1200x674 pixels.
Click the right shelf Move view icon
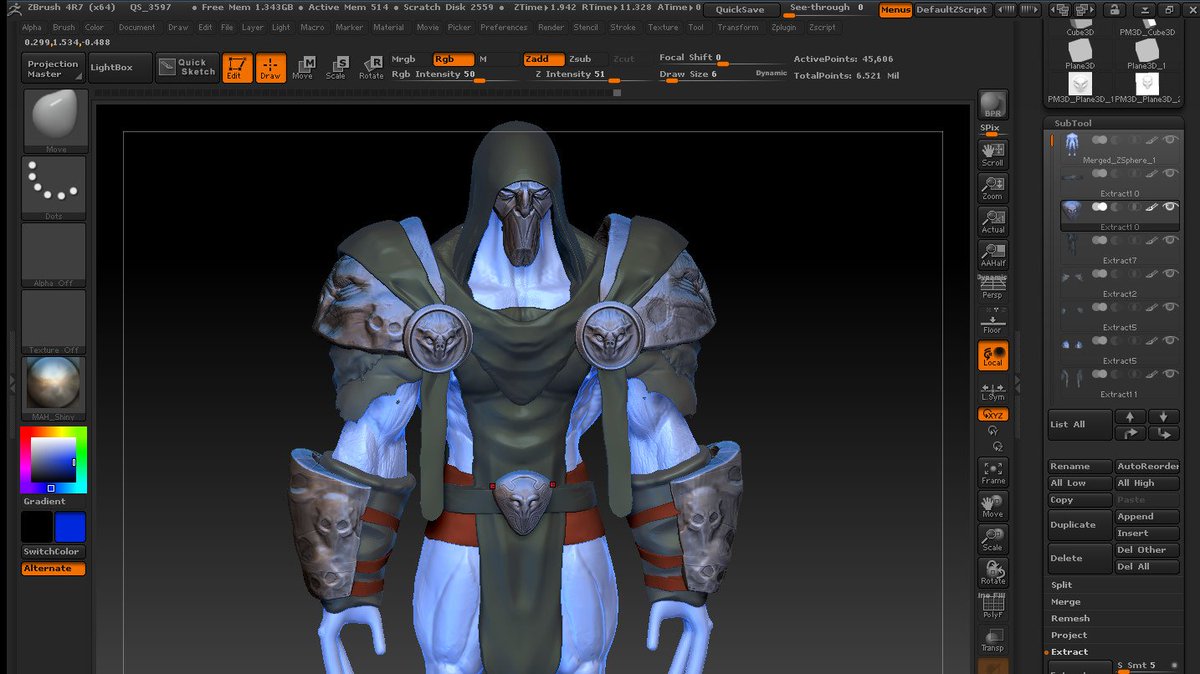point(993,505)
